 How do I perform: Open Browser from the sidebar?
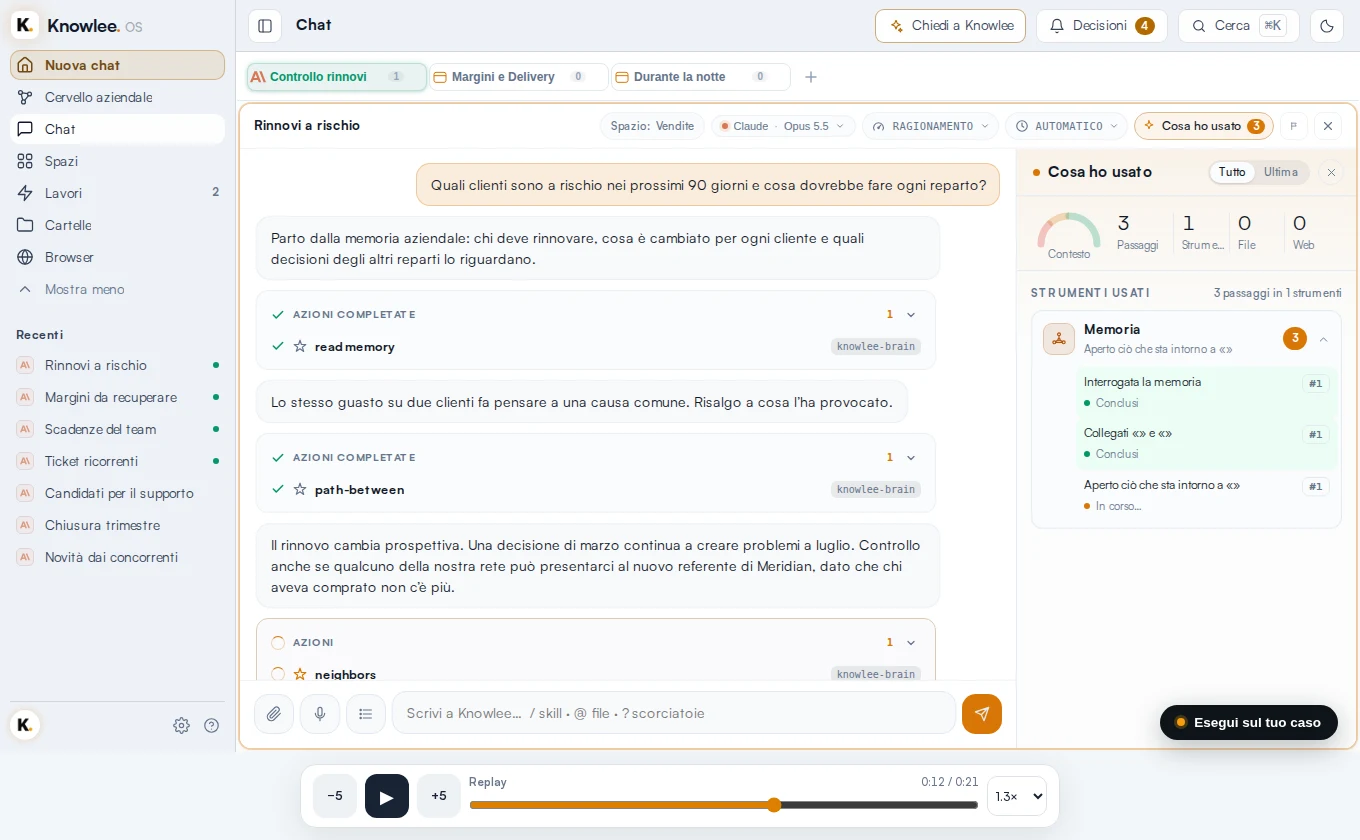click(x=117, y=257)
